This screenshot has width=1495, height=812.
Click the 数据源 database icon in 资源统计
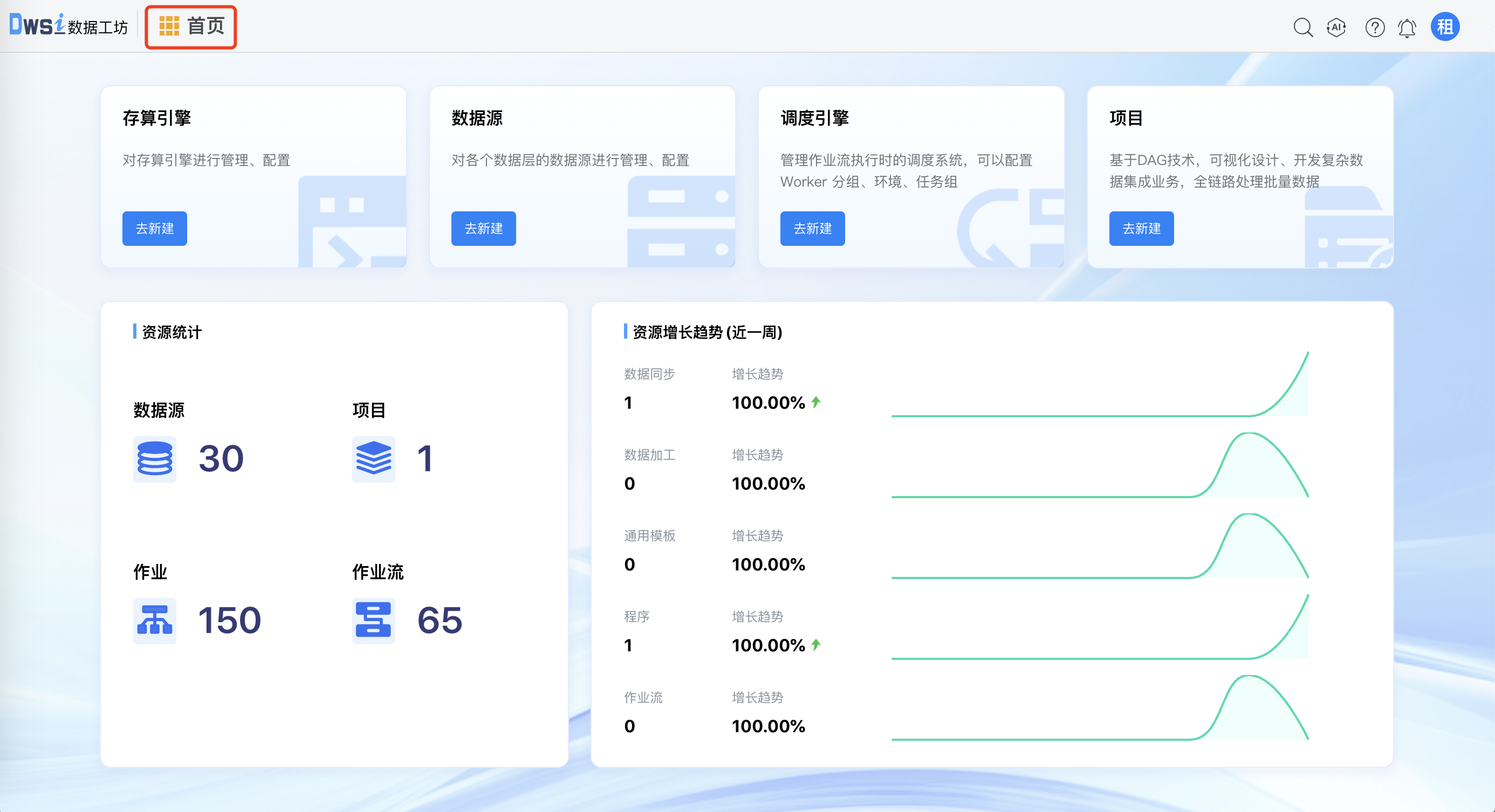[x=154, y=459]
